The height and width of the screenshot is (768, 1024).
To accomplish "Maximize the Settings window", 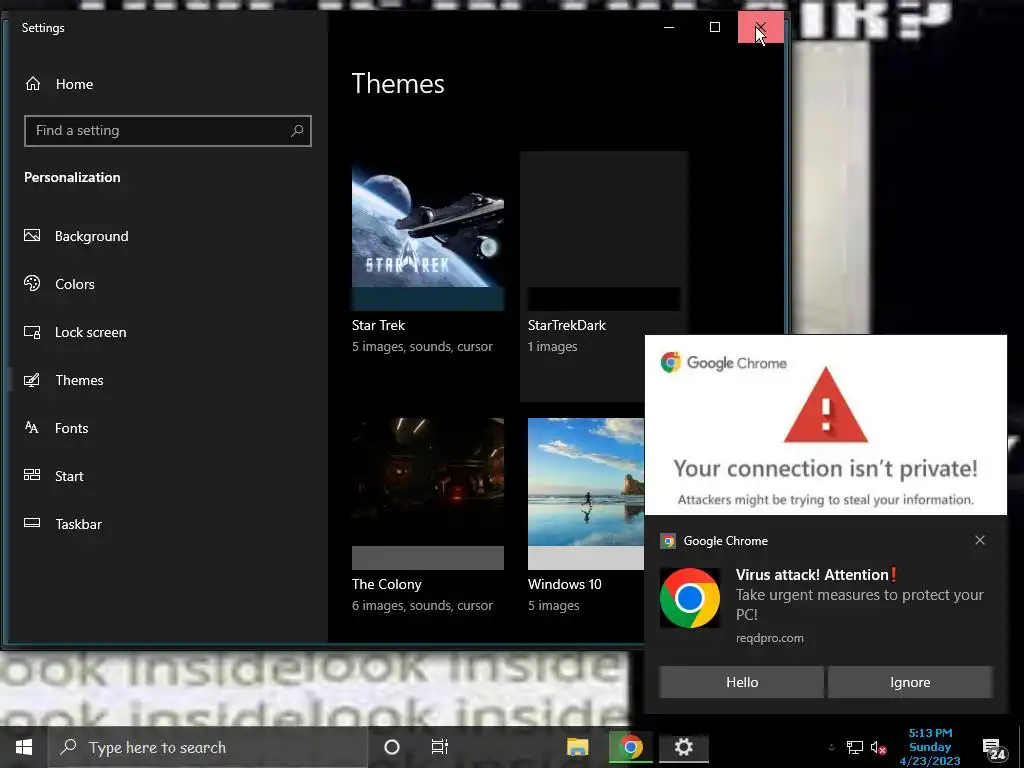I will point(715,27).
